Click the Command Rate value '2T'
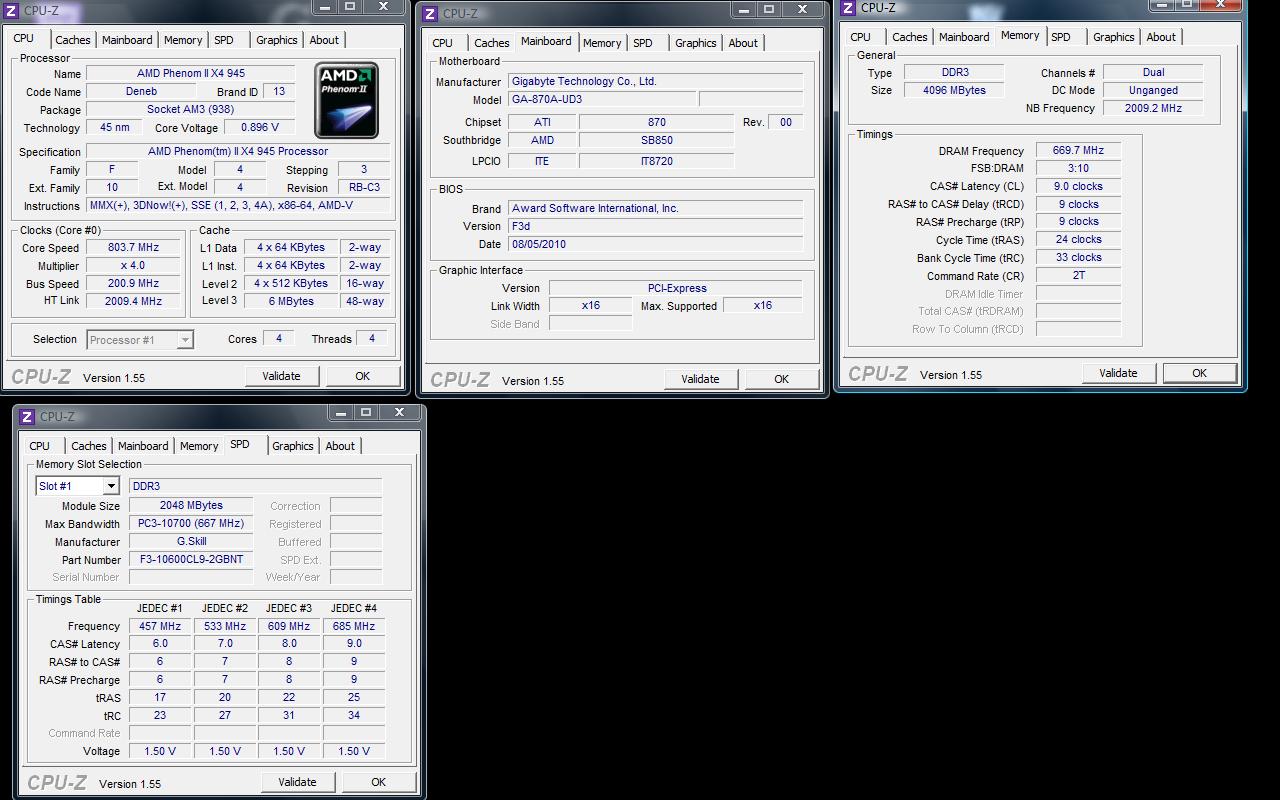This screenshot has width=1280, height=800. (1079, 276)
